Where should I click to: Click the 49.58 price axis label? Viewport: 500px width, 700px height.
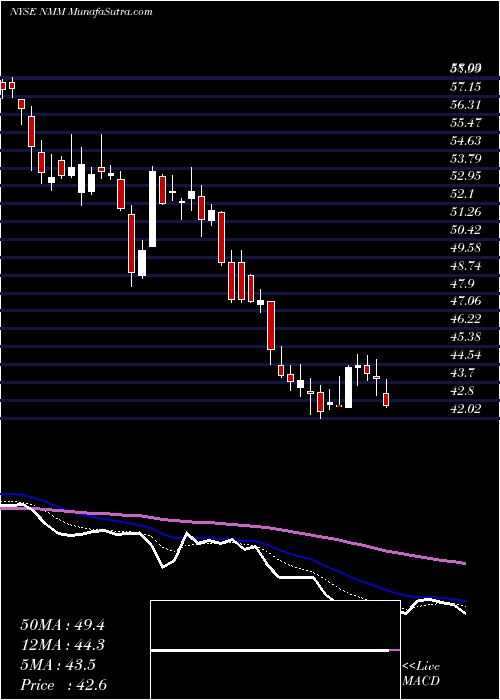(465, 248)
